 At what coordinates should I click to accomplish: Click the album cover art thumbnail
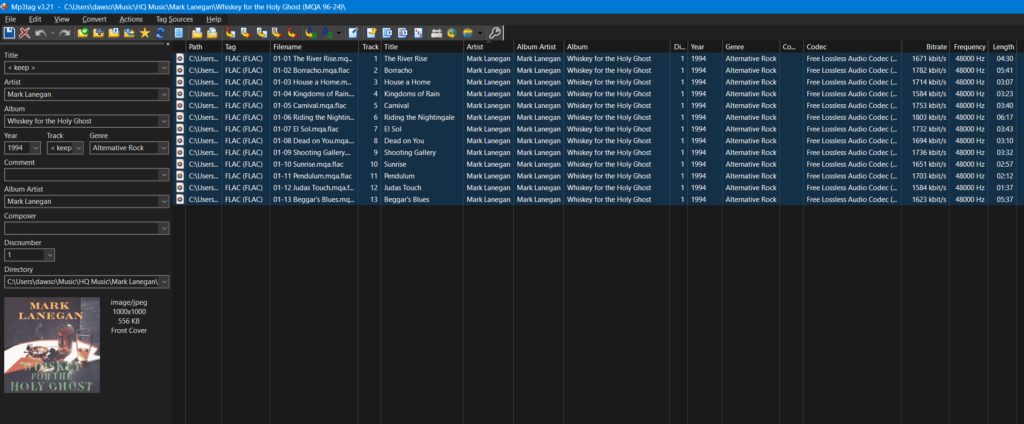tap(52, 345)
